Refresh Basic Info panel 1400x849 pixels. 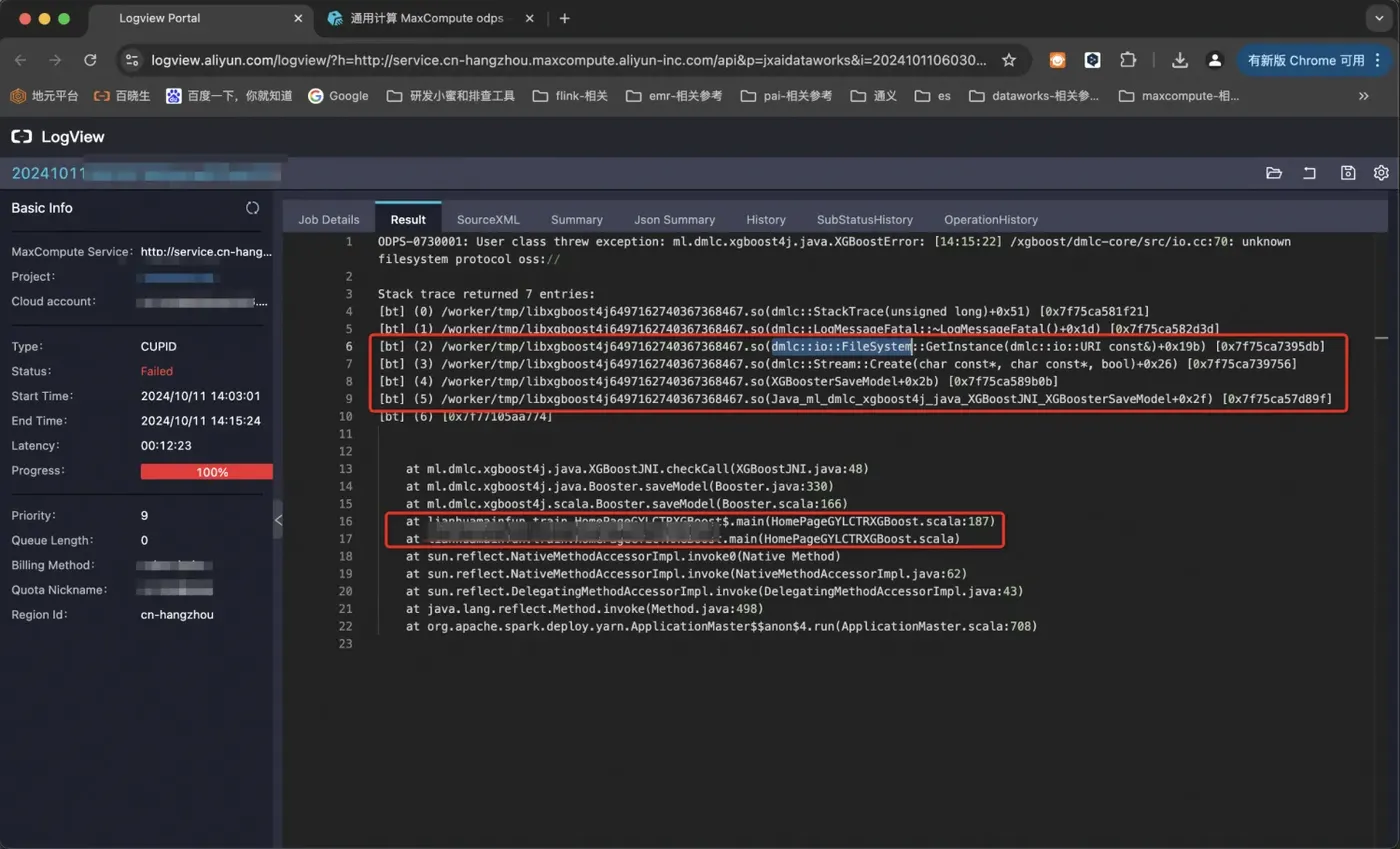pos(253,208)
